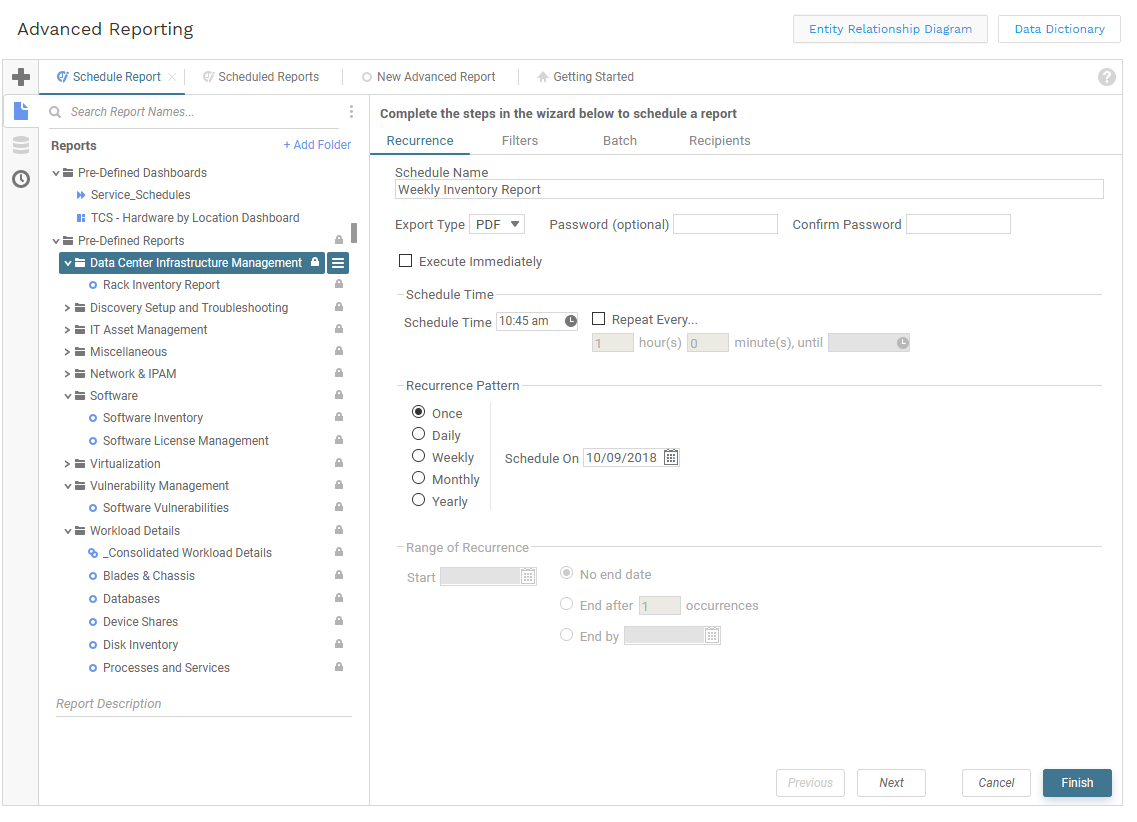
Task: Click the plus add icon in the sidebar
Action: coord(21,77)
